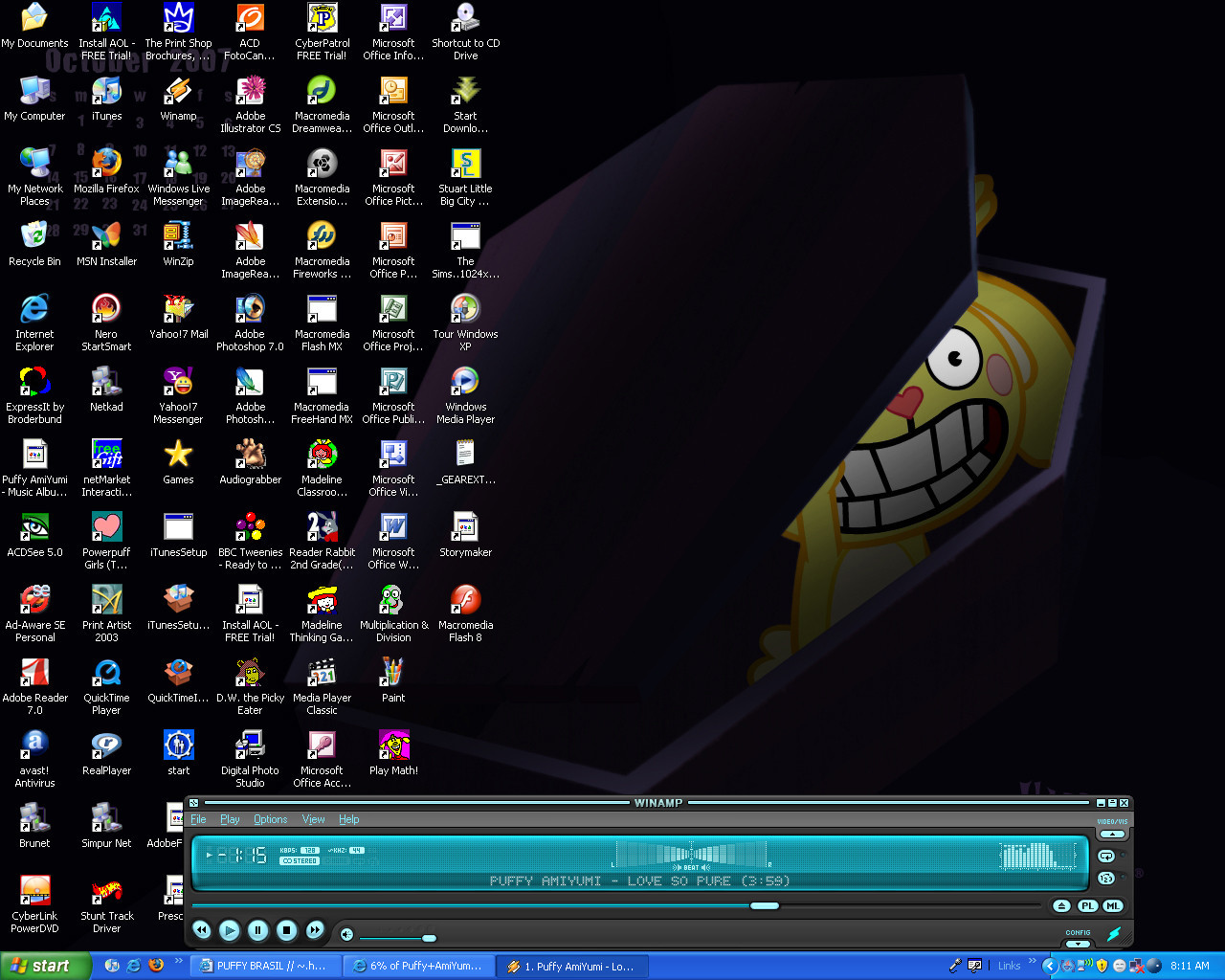Image resolution: width=1225 pixels, height=980 pixels.
Task: Select the Microsoft Office Outlook icon
Action: click(393, 104)
